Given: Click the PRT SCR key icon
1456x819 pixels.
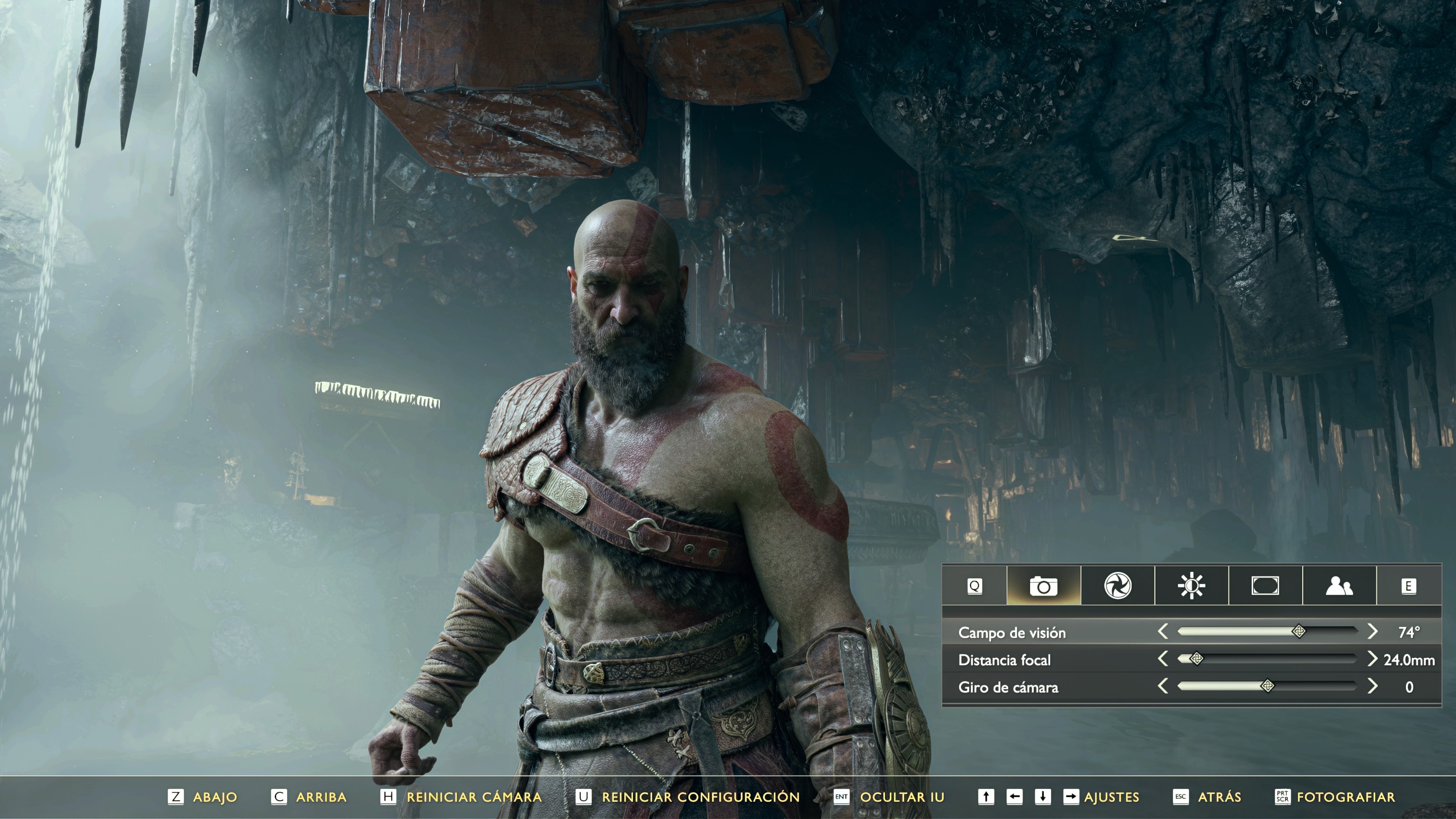Looking at the screenshot, I should (x=1282, y=797).
